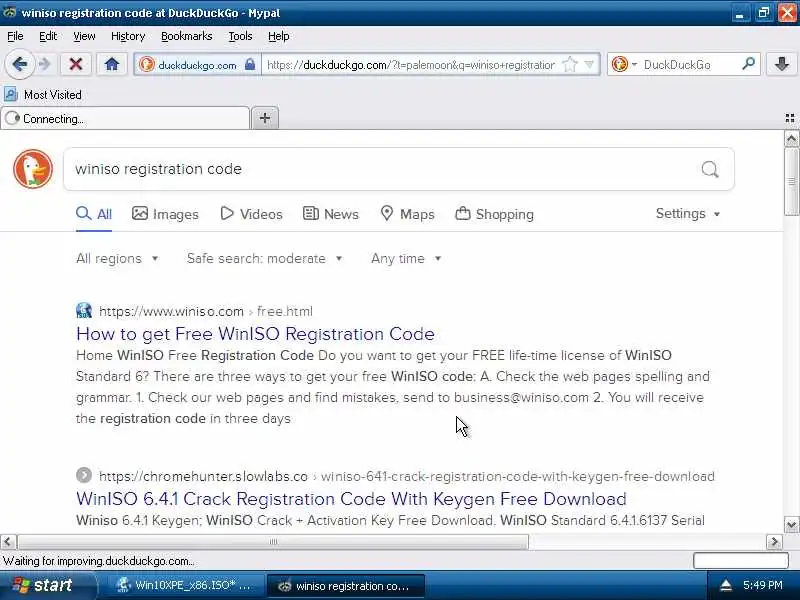Open the Tools menu
This screenshot has height=600, width=800.
coord(240,36)
